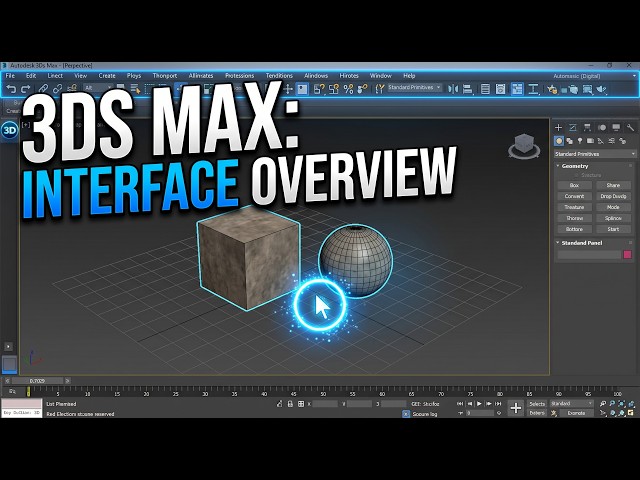This screenshot has width=640, height=480.
Task: Select the Space Warps category icon
Action: click(x=611, y=141)
